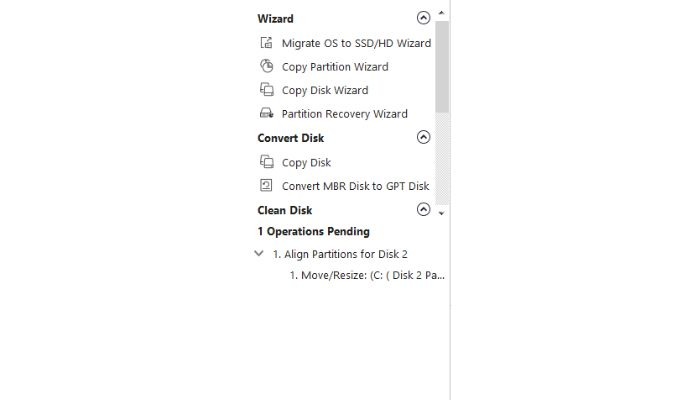This screenshot has height=400, width=700.
Task: Collapse the Convert Disk section
Action: [x=423, y=137]
